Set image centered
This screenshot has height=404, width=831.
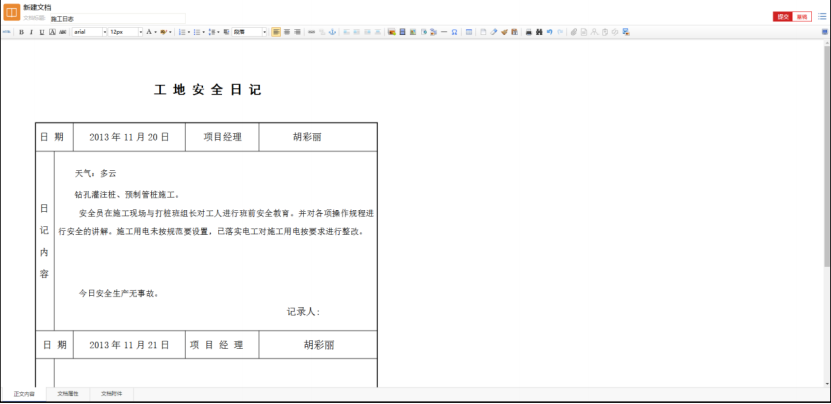(x=378, y=32)
